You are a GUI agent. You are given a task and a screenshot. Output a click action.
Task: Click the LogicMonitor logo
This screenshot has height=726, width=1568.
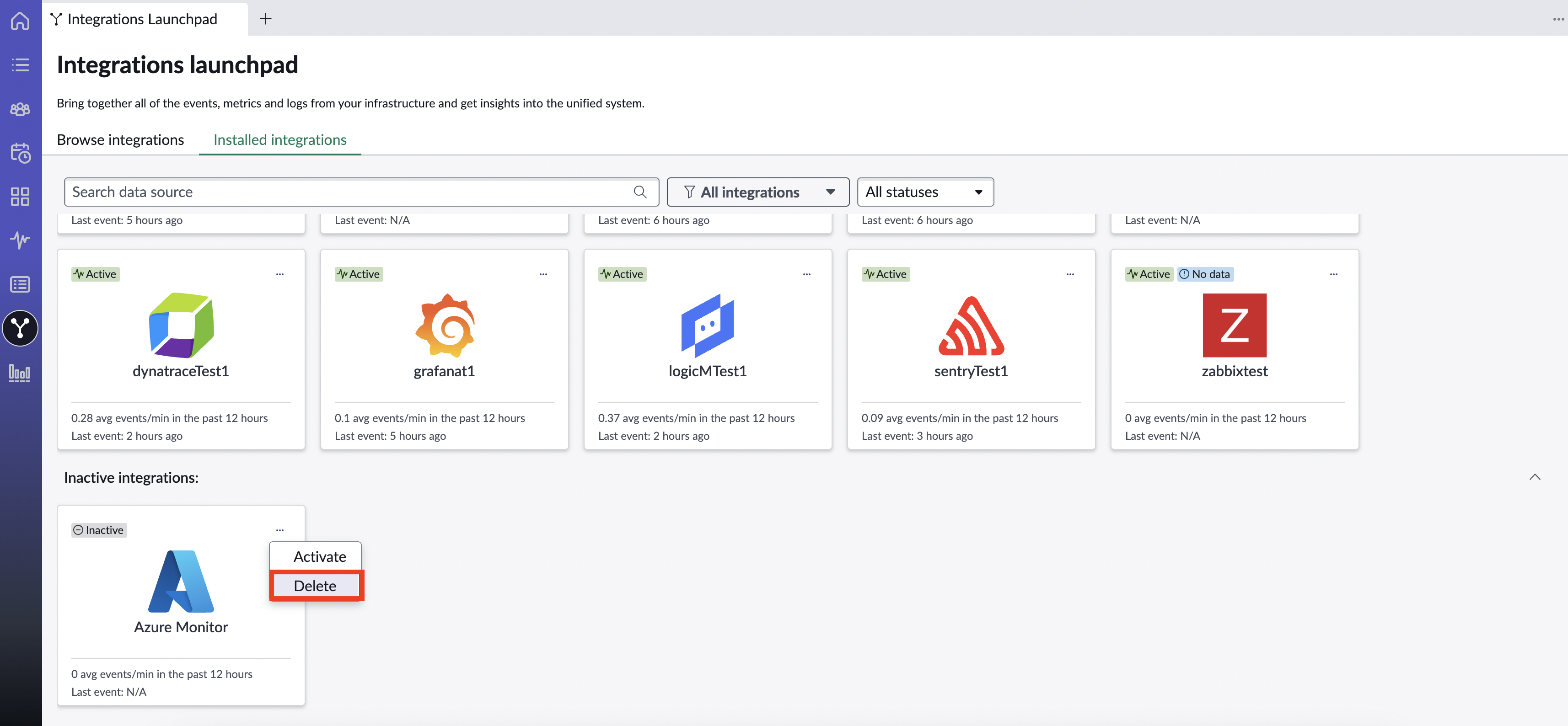click(x=708, y=326)
